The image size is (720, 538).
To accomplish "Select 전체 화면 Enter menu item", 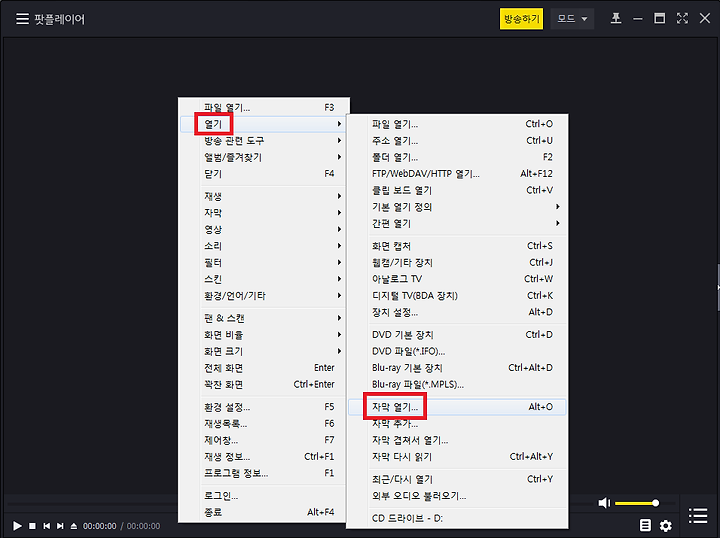I will click(x=264, y=367).
